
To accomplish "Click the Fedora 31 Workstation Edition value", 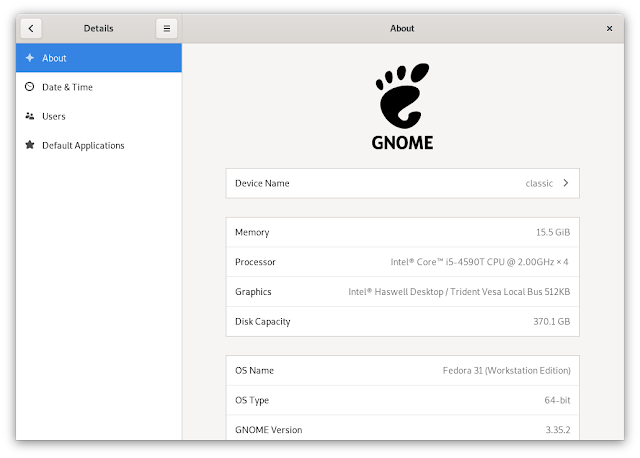I will [x=507, y=371].
